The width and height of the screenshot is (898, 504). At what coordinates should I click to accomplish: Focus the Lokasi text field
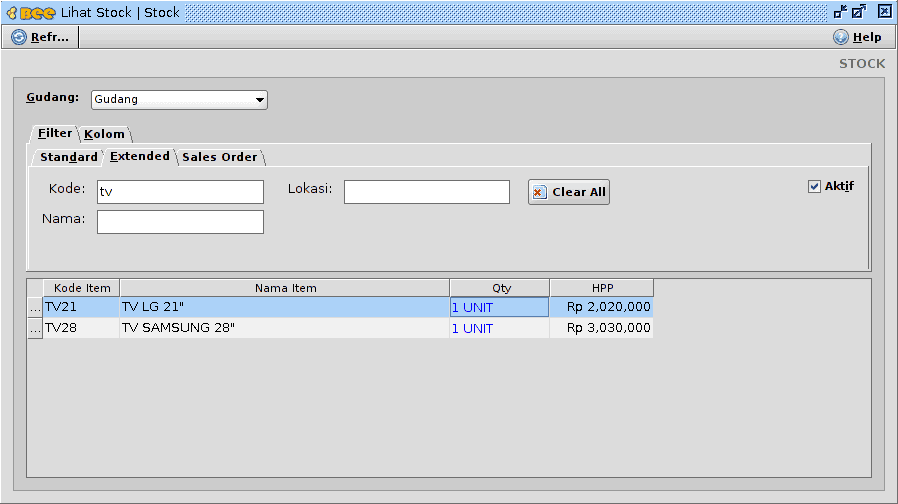tap(426, 192)
